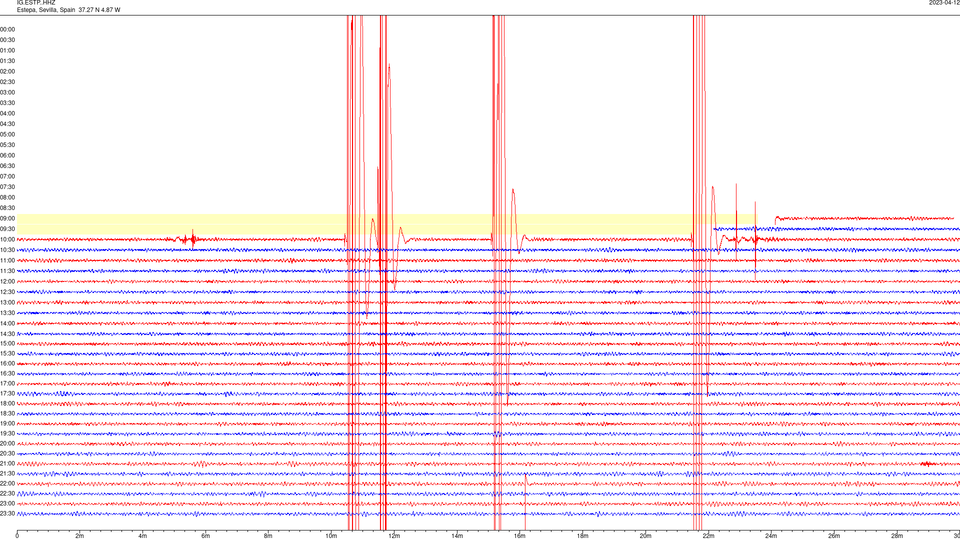The width and height of the screenshot is (960, 540).
Task: Select the 09:30 time row label
Action: coord(7,229)
